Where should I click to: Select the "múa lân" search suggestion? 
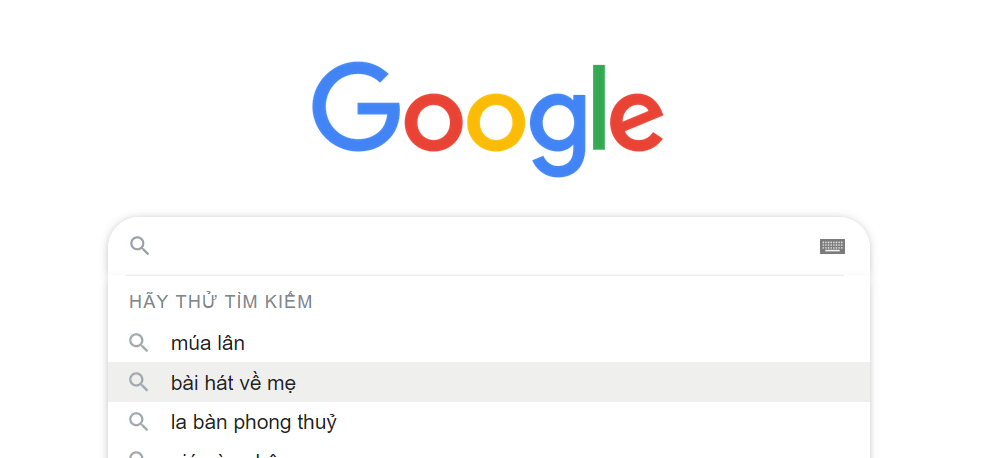(x=208, y=343)
